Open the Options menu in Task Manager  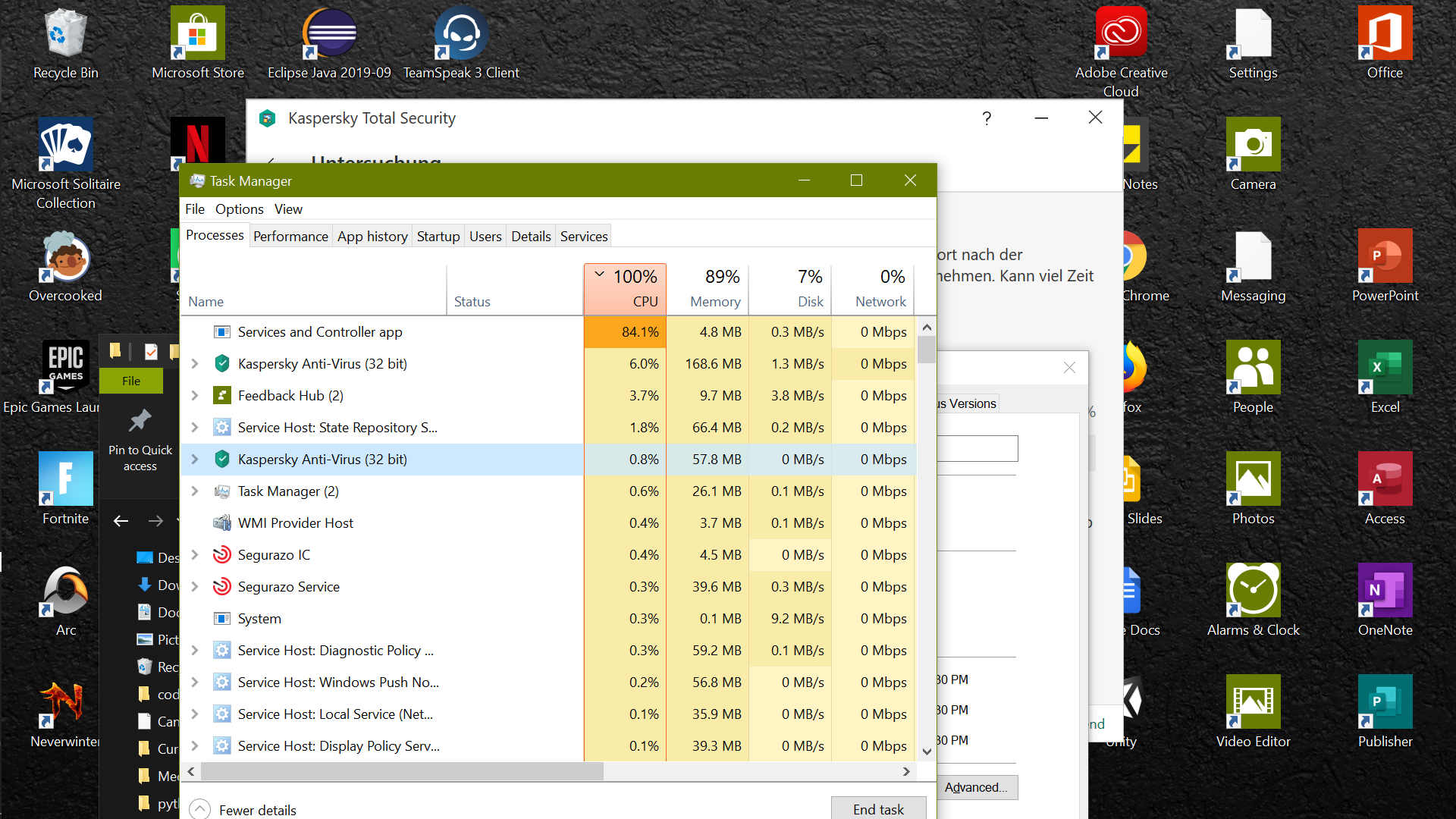[239, 209]
